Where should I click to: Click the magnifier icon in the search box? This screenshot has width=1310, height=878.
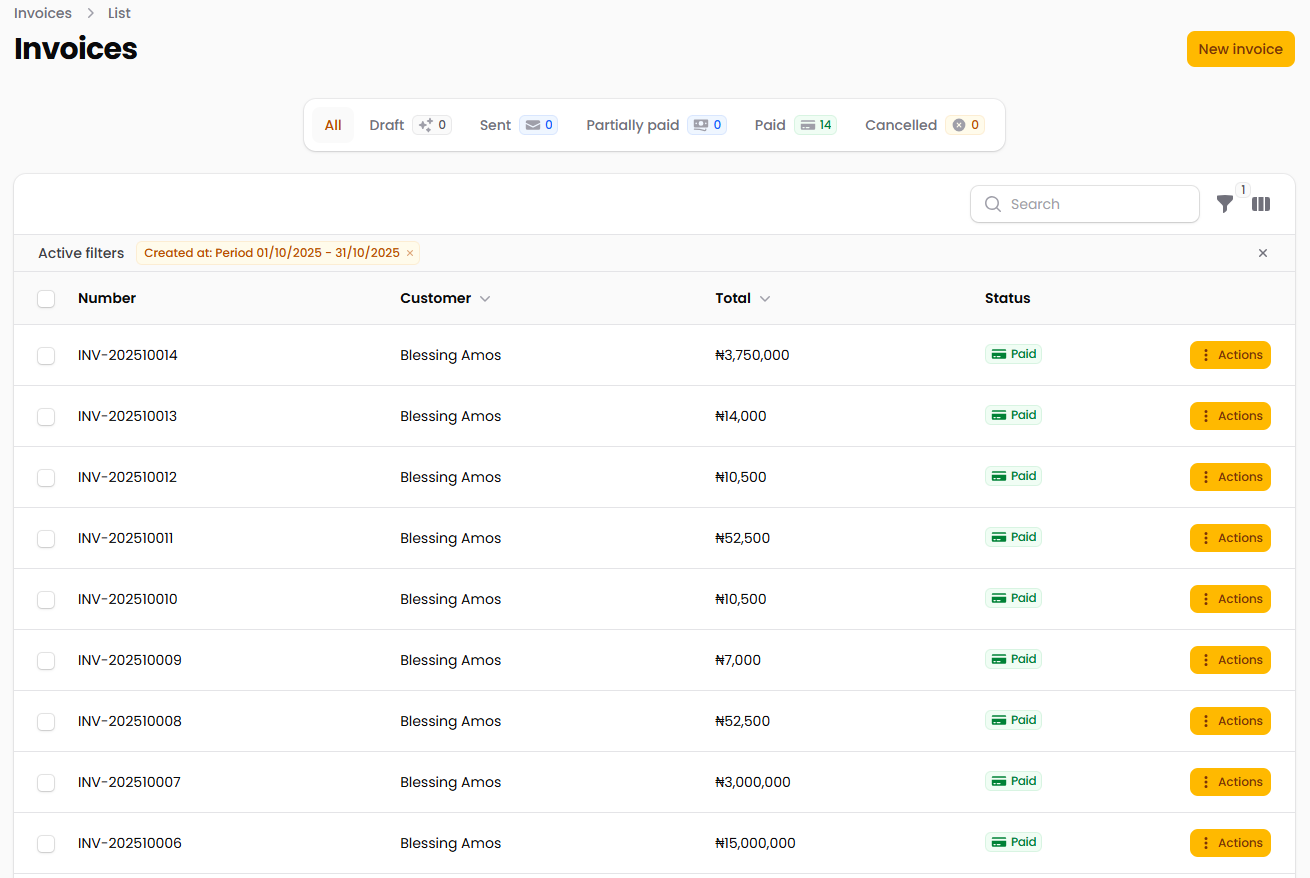(993, 204)
